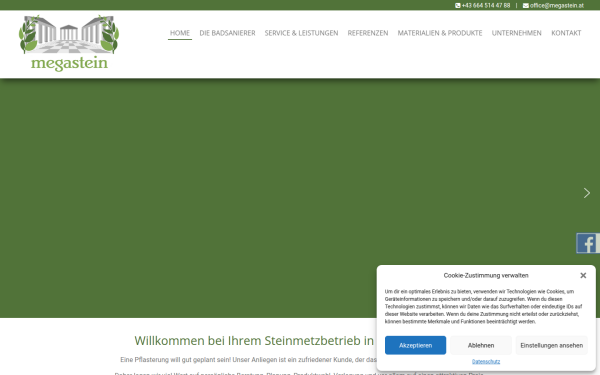Screen dimensions: 600x375
Task: Click the Willkommen bei Ihrem Steinmetzbetrieb heading
Action: 254,341
